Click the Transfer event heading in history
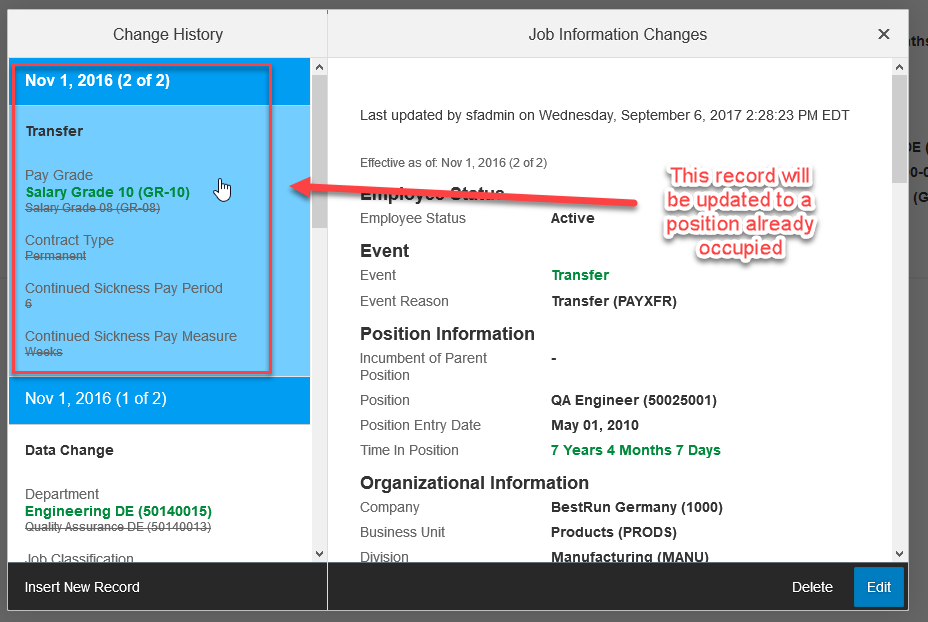 tap(54, 131)
